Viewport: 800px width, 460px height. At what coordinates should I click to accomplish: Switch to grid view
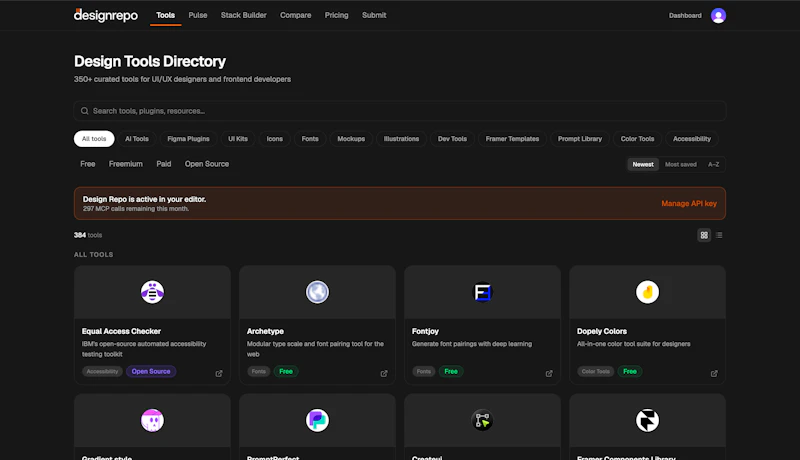point(704,235)
